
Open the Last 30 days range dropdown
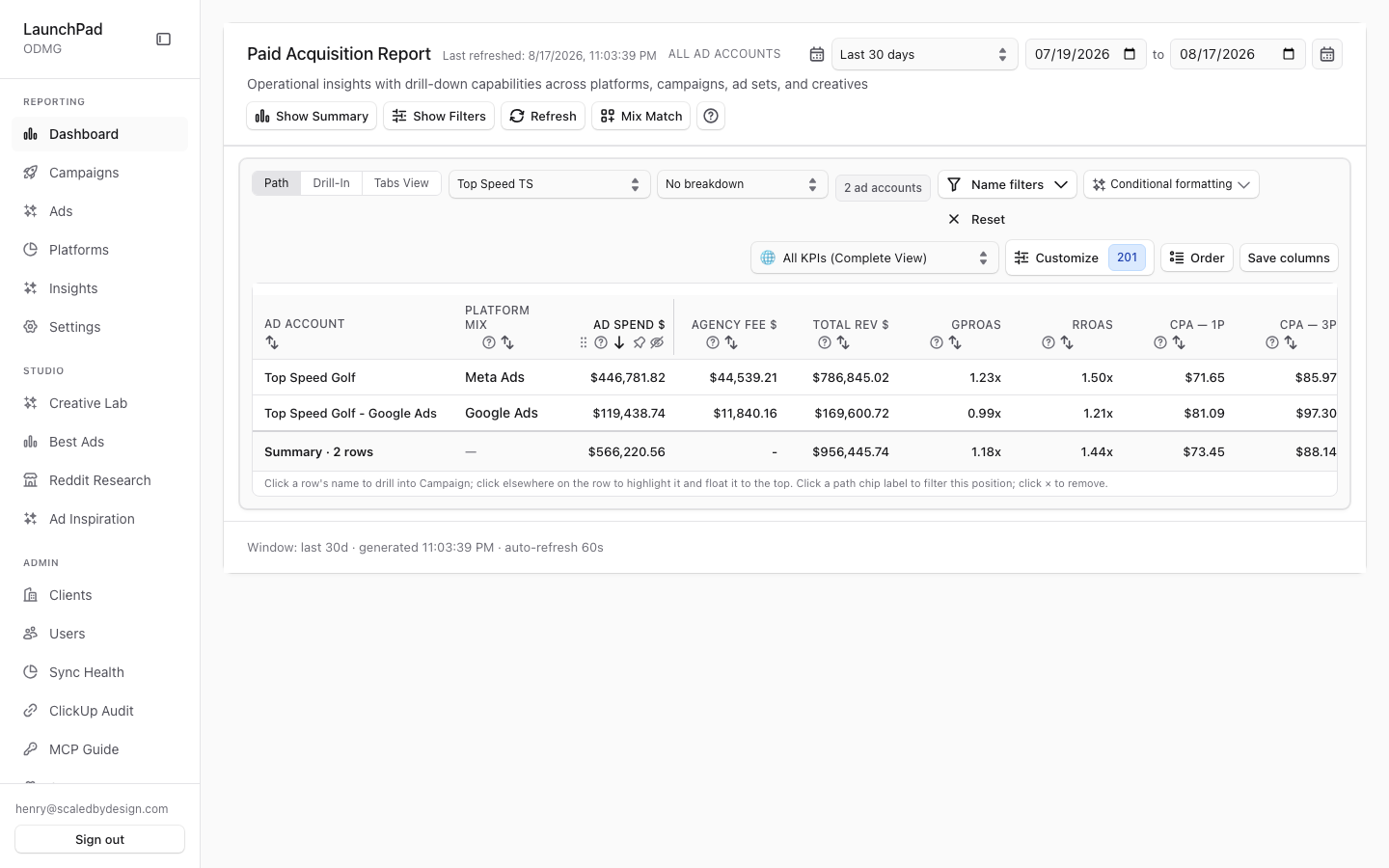[924, 54]
